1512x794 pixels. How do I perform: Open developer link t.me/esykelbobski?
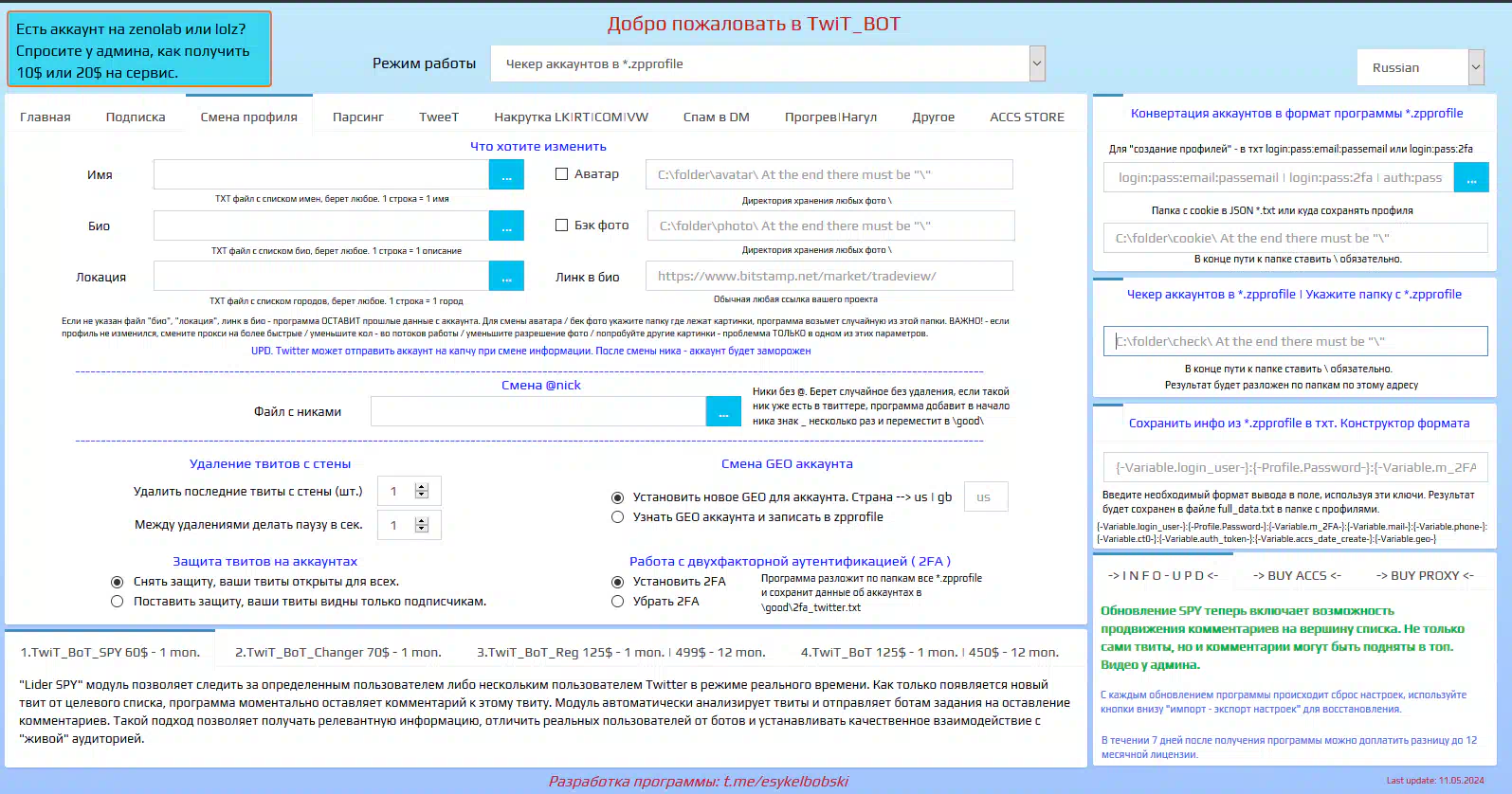point(786,782)
